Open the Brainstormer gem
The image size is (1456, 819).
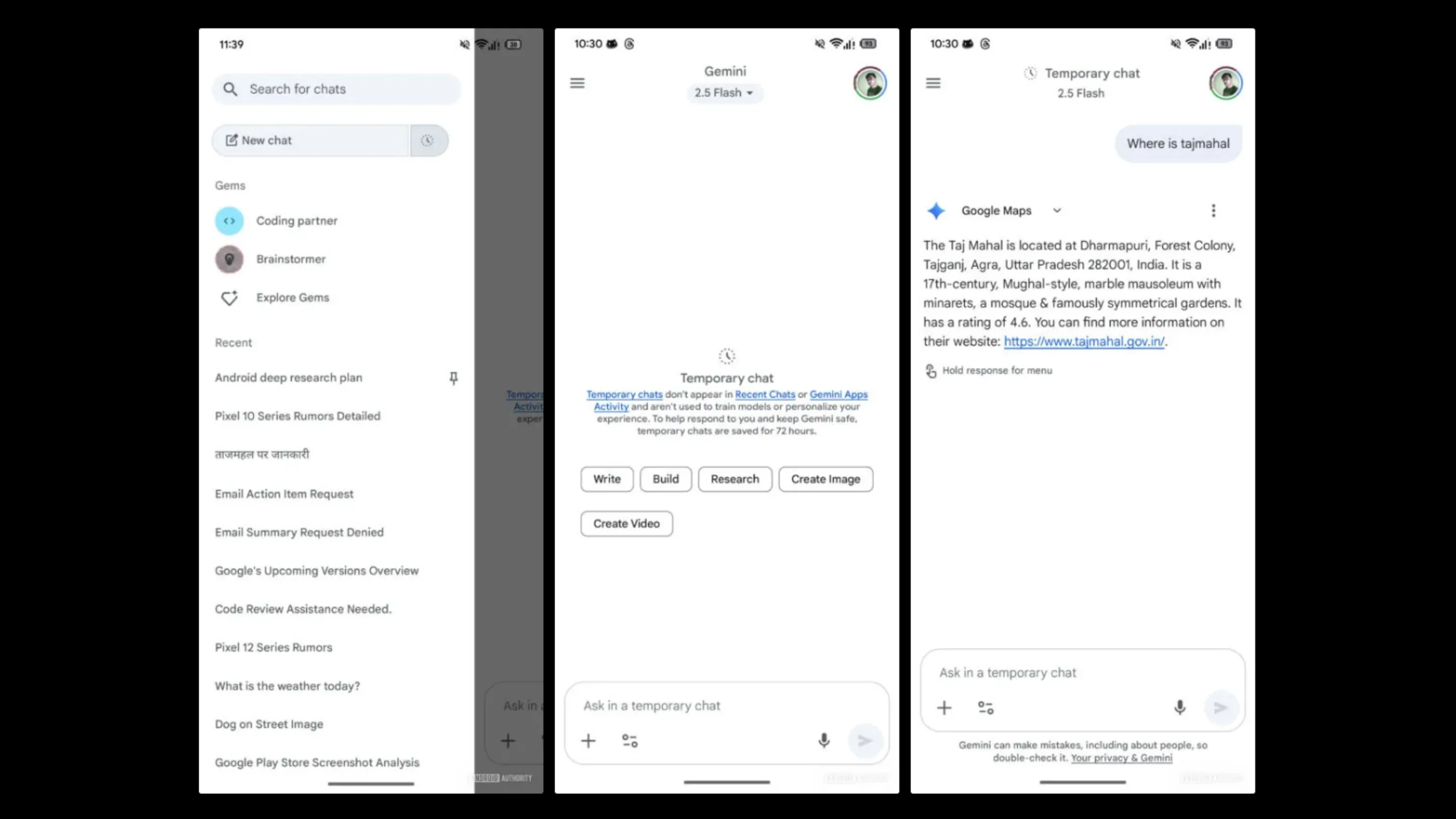tap(270, 259)
